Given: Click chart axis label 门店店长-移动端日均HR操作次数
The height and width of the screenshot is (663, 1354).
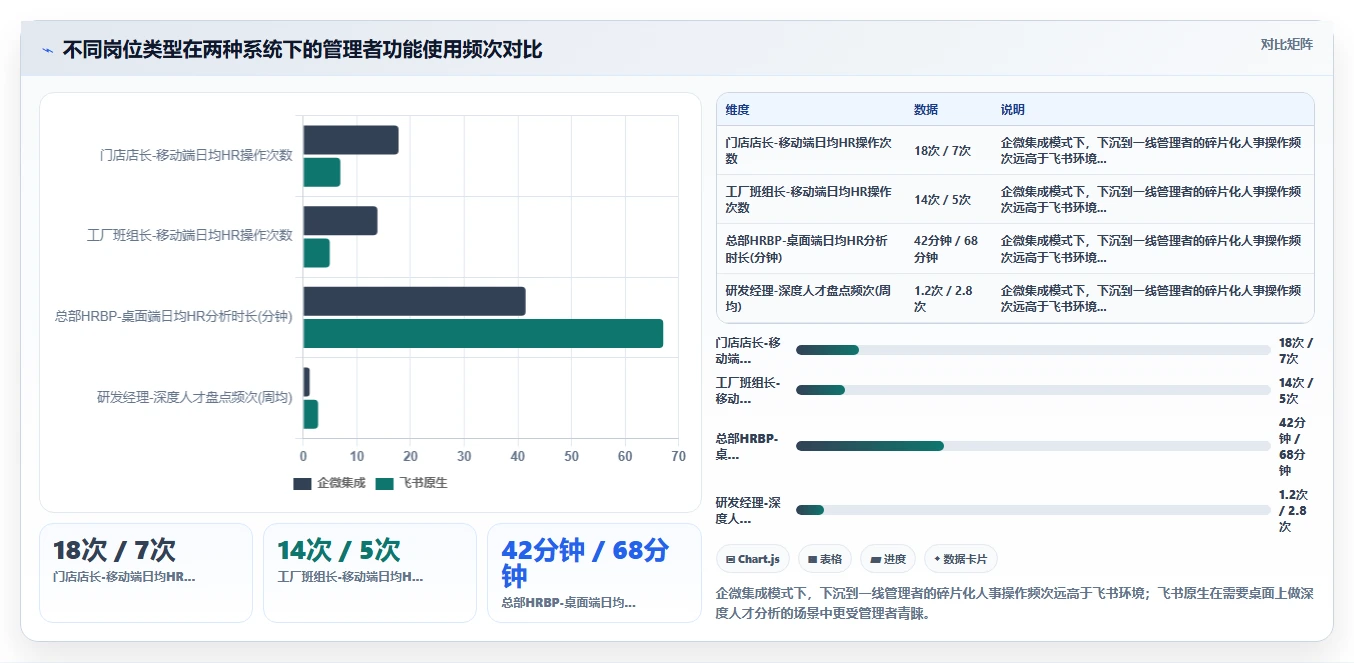Looking at the screenshot, I should click(196, 156).
